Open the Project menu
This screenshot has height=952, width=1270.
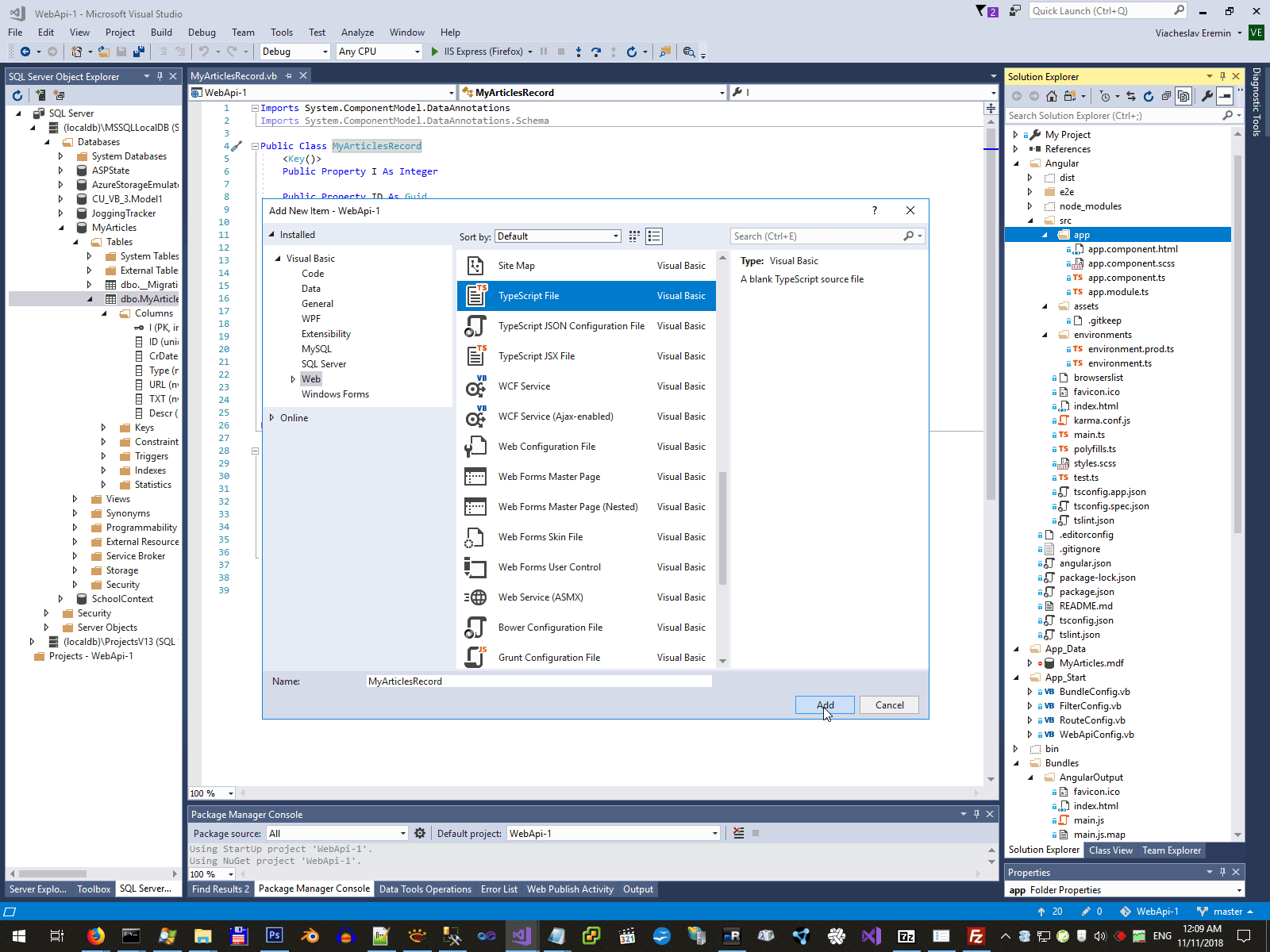[x=120, y=33]
